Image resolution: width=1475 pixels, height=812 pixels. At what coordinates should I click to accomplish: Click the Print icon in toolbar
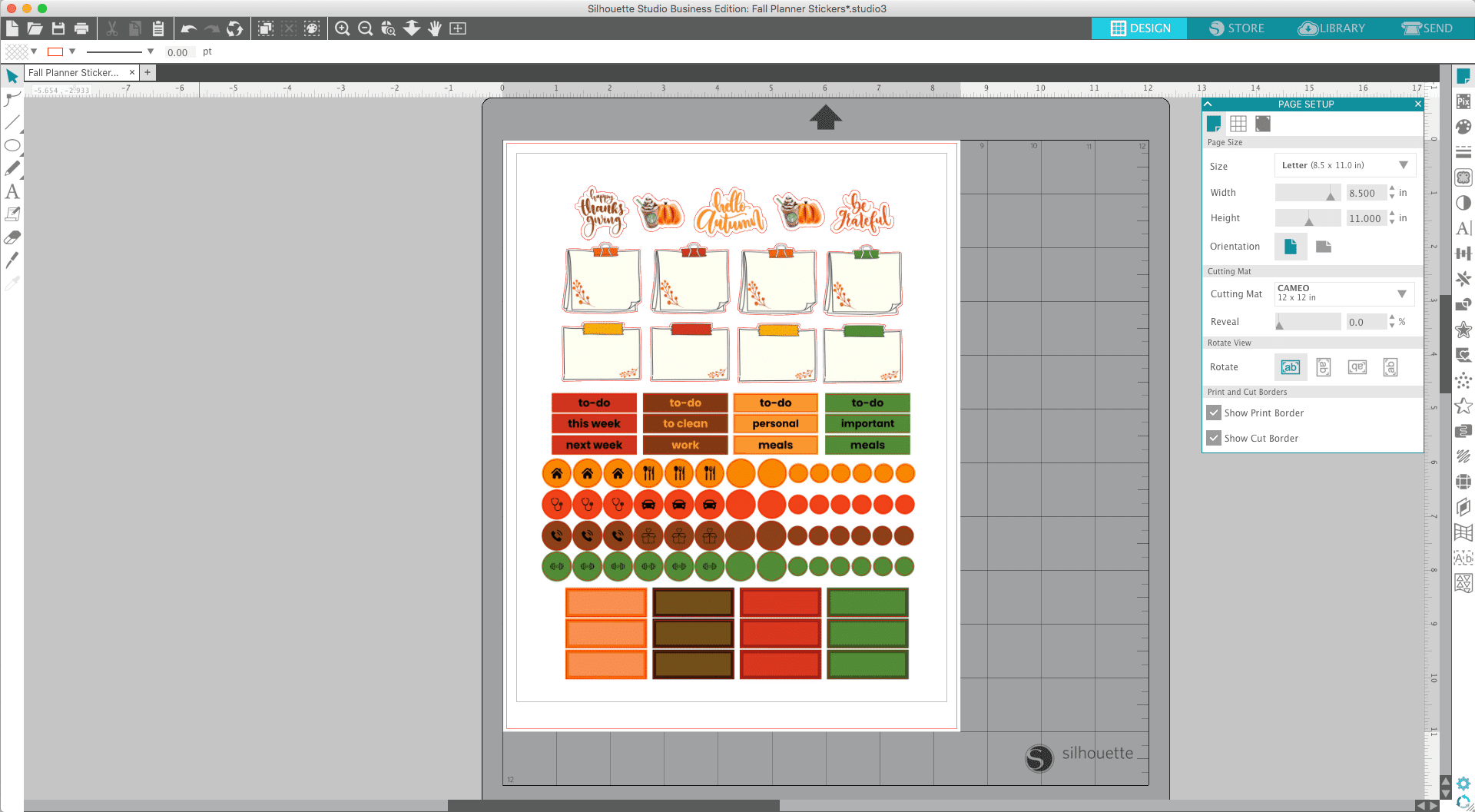[81, 28]
